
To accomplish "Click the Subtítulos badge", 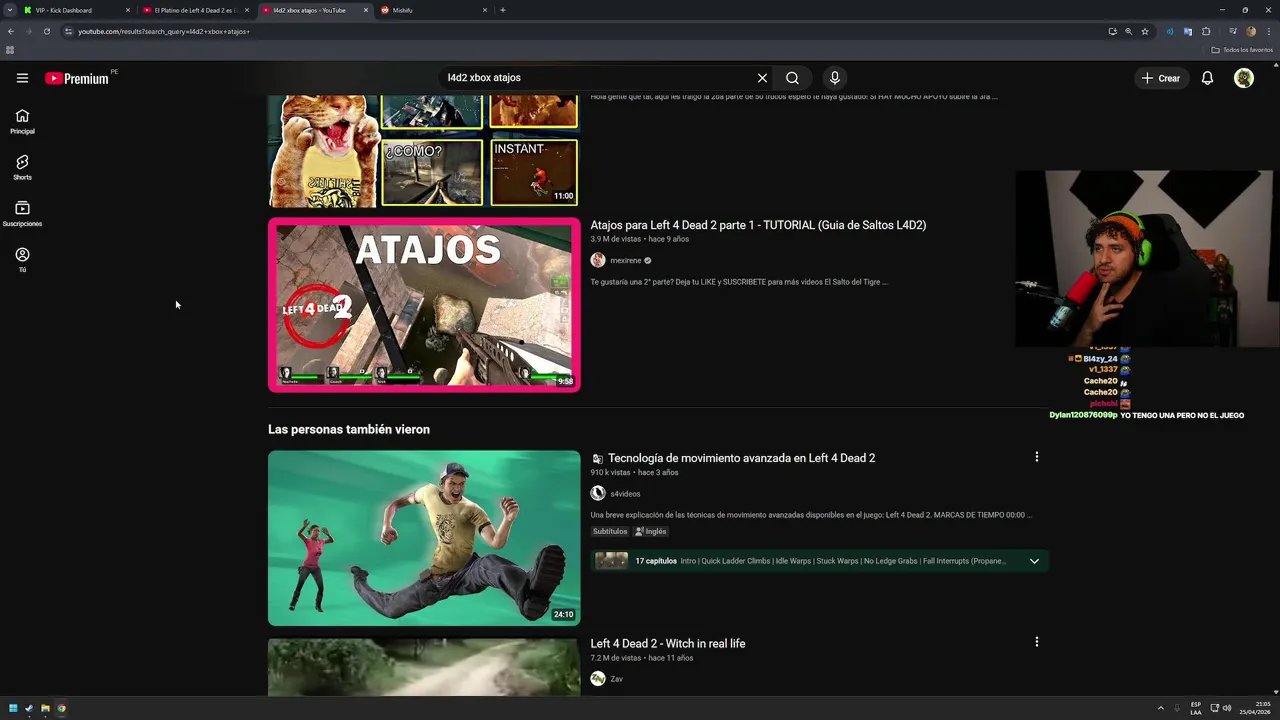I will pyautogui.click(x=610, y=531).
